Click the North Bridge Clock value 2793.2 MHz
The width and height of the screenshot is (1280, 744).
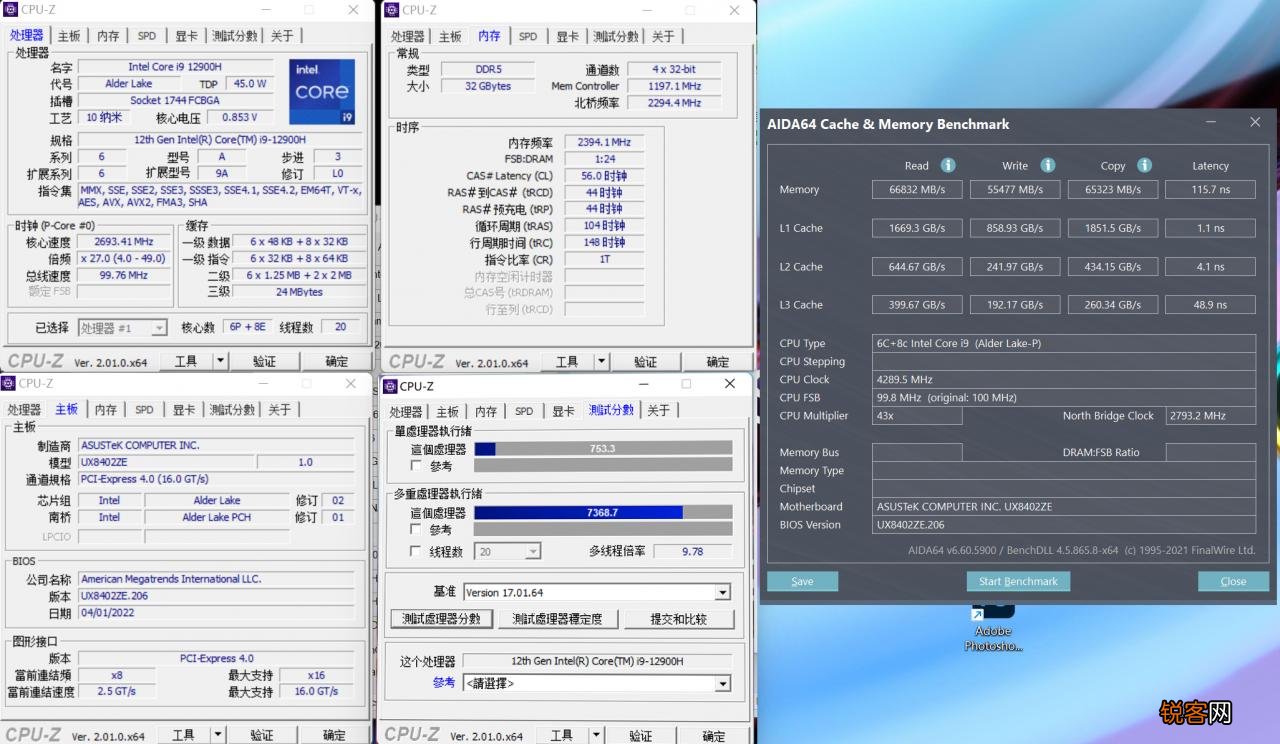1211,416
